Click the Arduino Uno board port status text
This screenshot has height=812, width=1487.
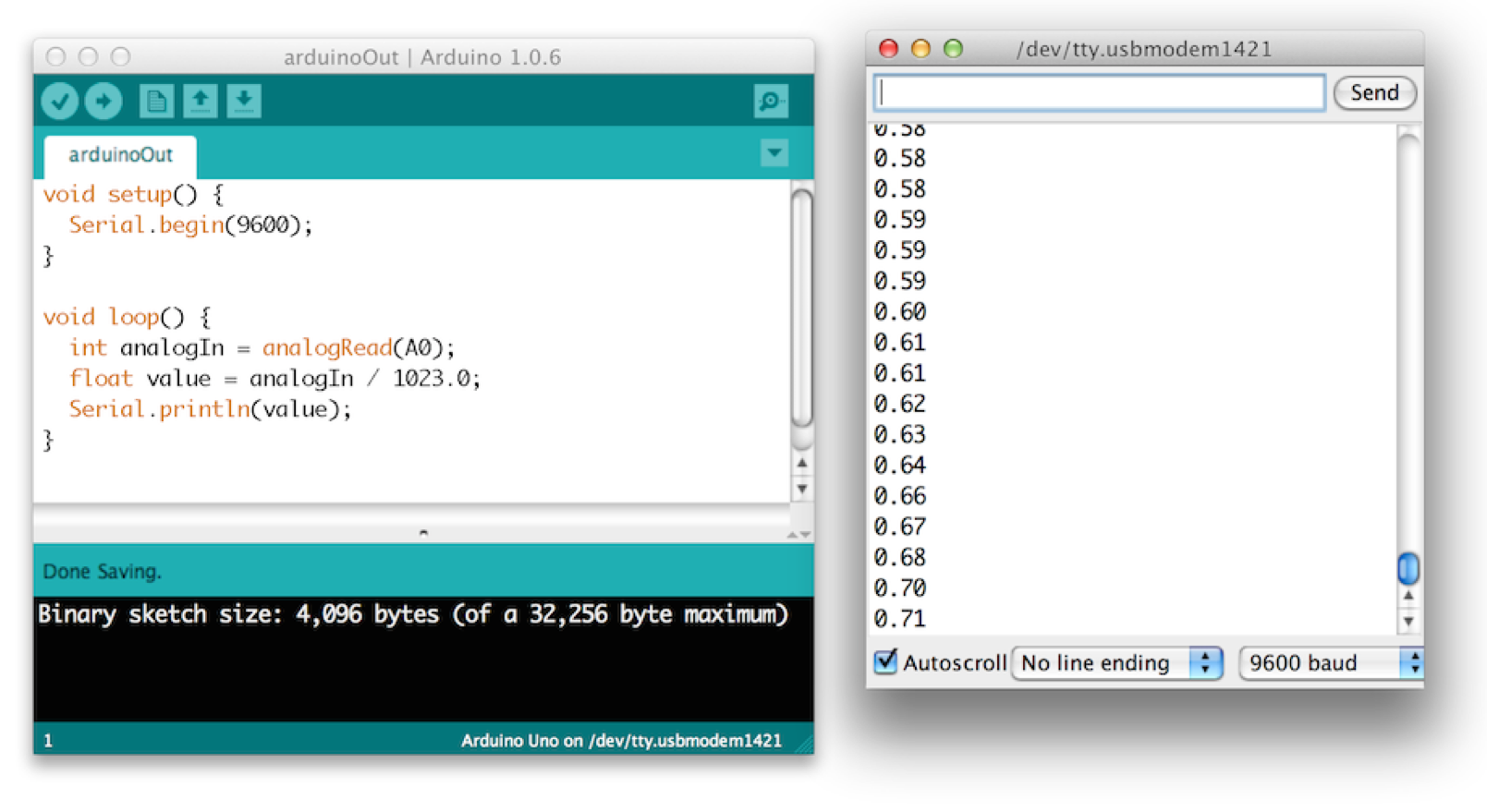(x=621, y=740)
